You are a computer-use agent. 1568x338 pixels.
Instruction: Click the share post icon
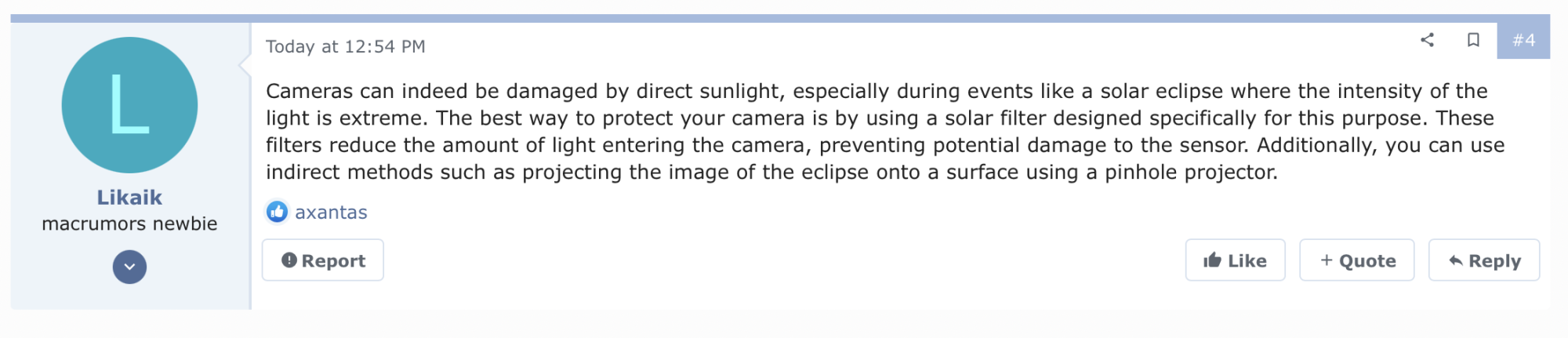tap(1427, 40)
